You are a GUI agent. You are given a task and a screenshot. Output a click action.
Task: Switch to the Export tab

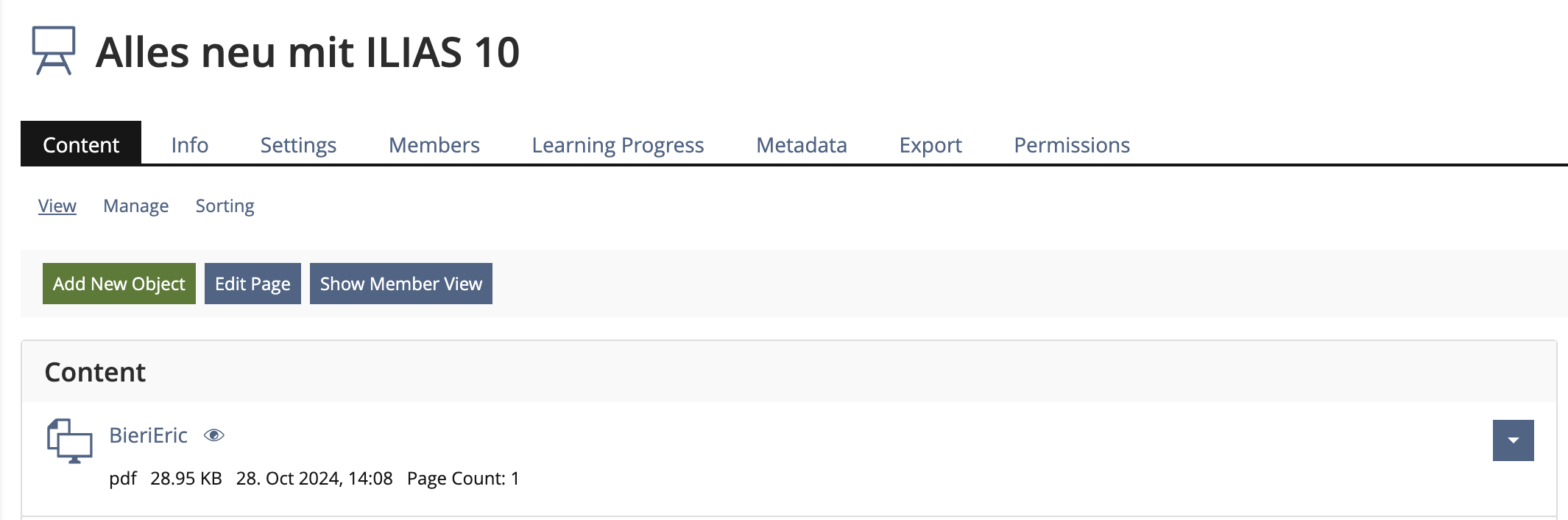click(x=930, y=144)
